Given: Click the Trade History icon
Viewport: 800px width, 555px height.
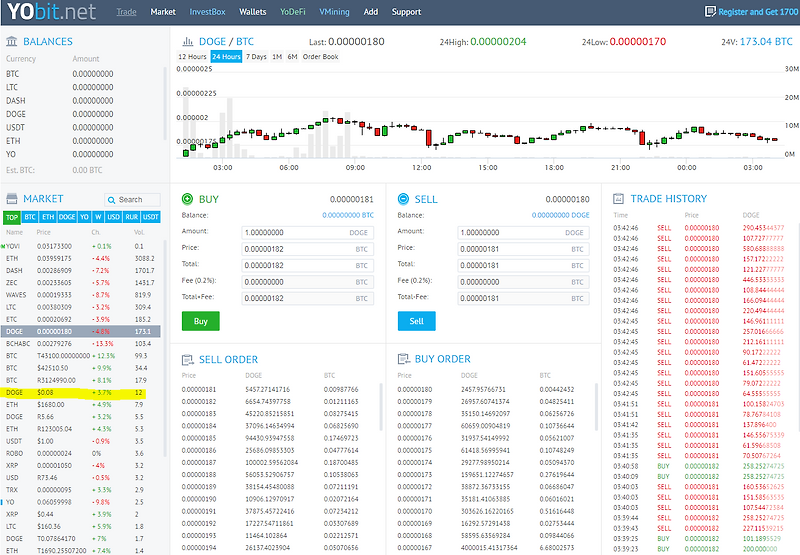Looking at the screenshot, I should pos(618,198).
